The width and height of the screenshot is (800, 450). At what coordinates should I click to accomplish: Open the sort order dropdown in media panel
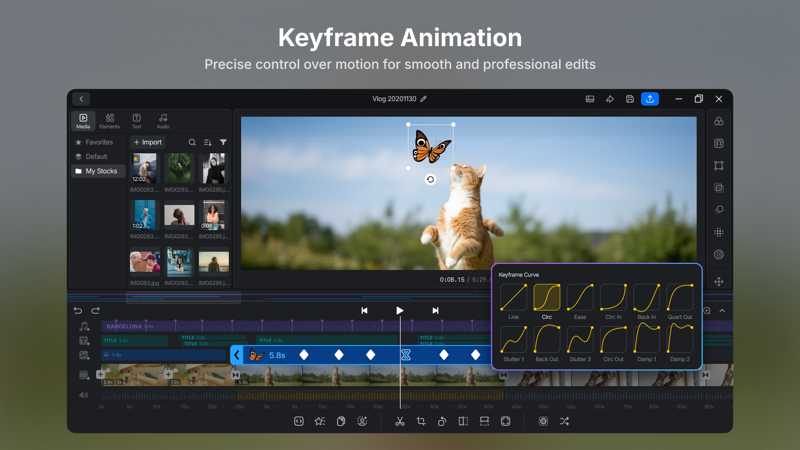208,142
